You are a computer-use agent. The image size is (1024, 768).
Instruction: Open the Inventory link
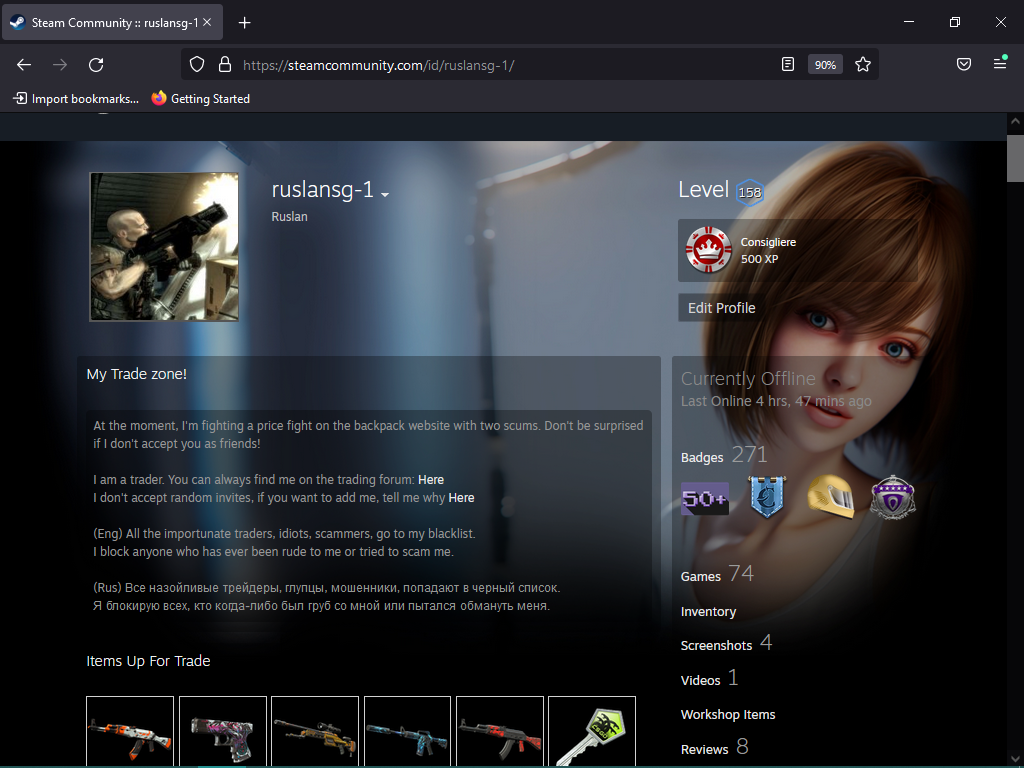(708, 611)
